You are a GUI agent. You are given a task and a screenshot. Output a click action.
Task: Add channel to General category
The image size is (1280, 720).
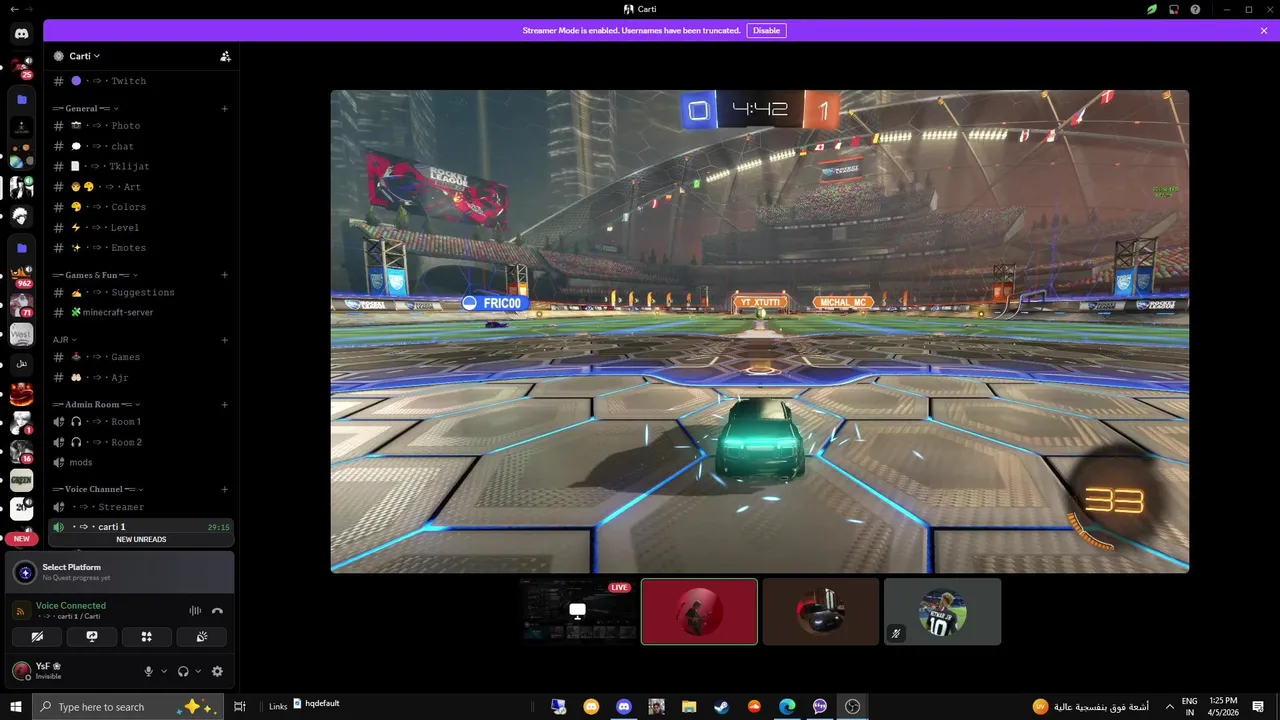pos(224,108)
